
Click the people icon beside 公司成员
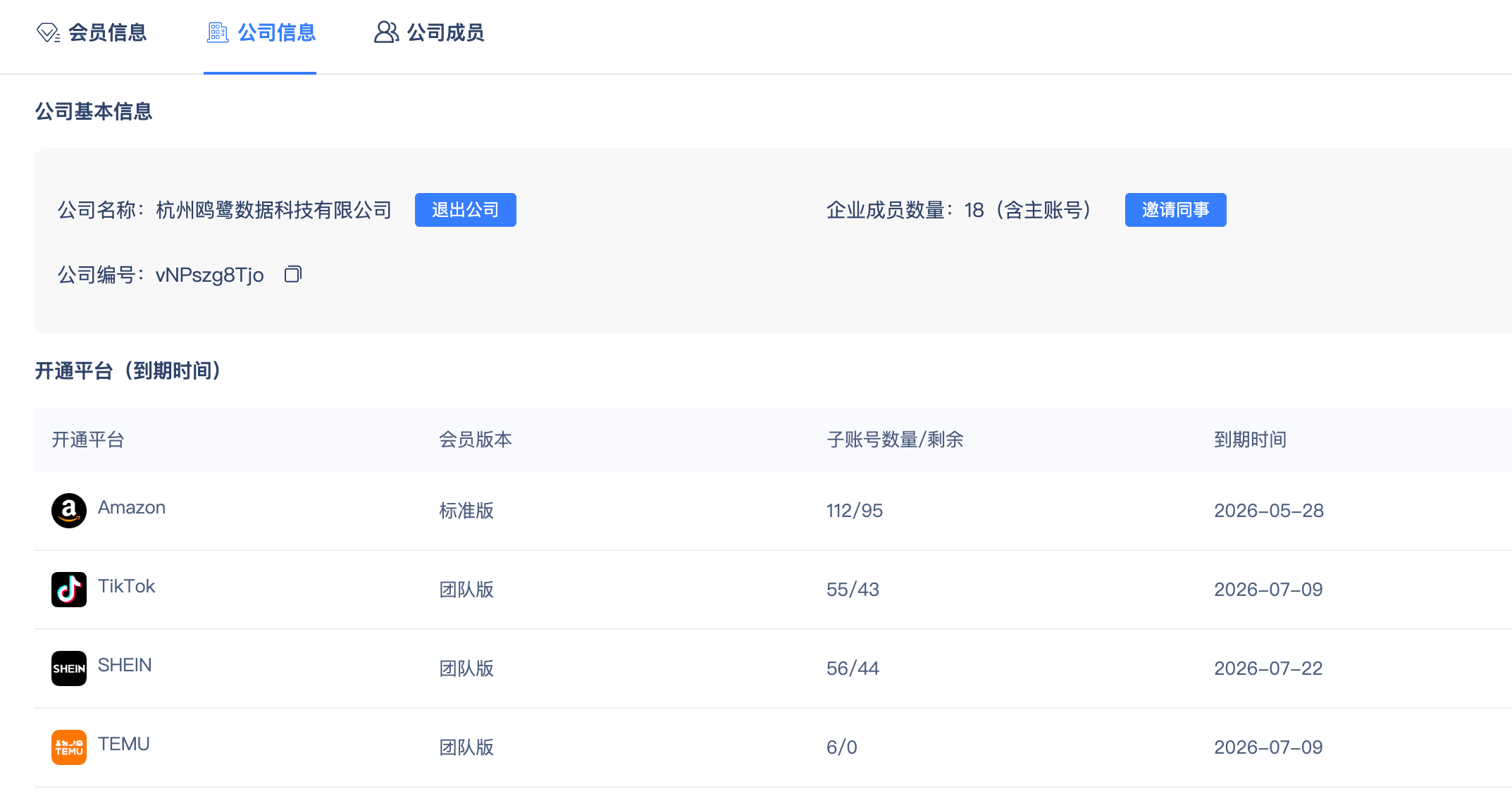click(385, 32)
